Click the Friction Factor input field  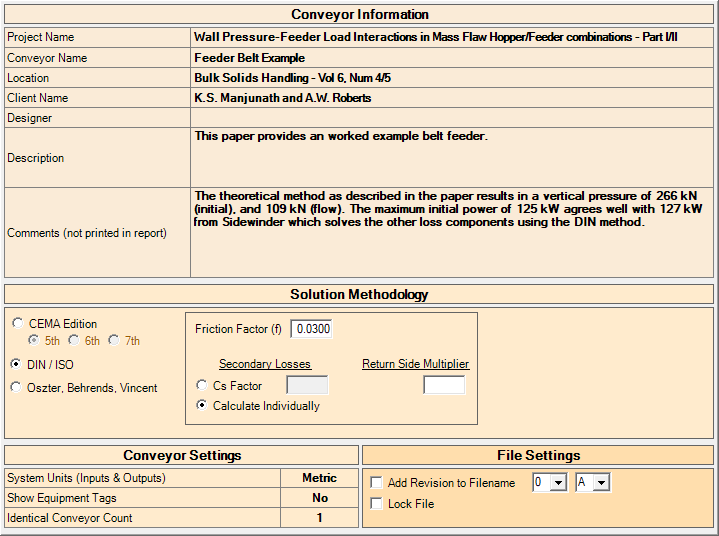311,329
